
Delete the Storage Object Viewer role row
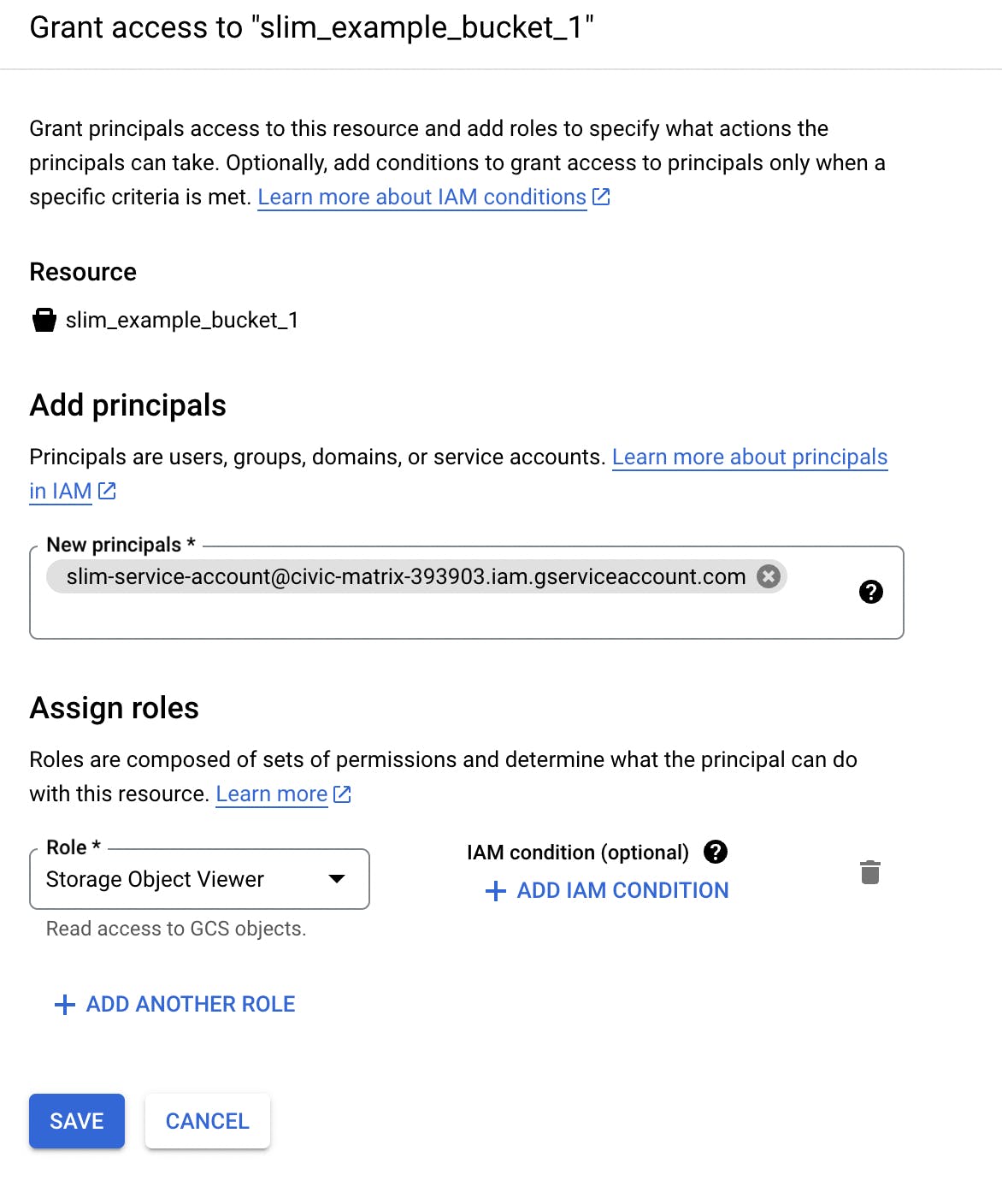[x=869, y=872]
